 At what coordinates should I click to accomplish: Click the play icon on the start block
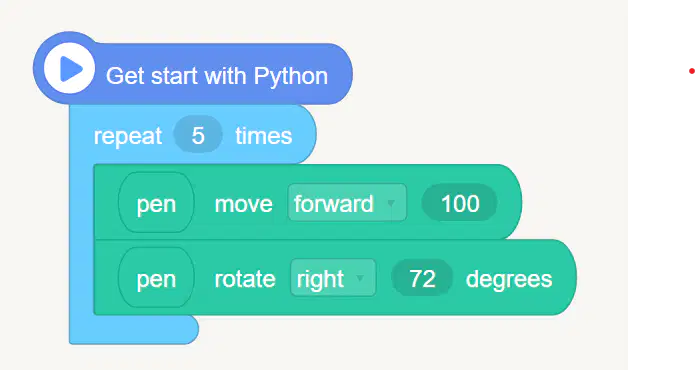point(69,68)
